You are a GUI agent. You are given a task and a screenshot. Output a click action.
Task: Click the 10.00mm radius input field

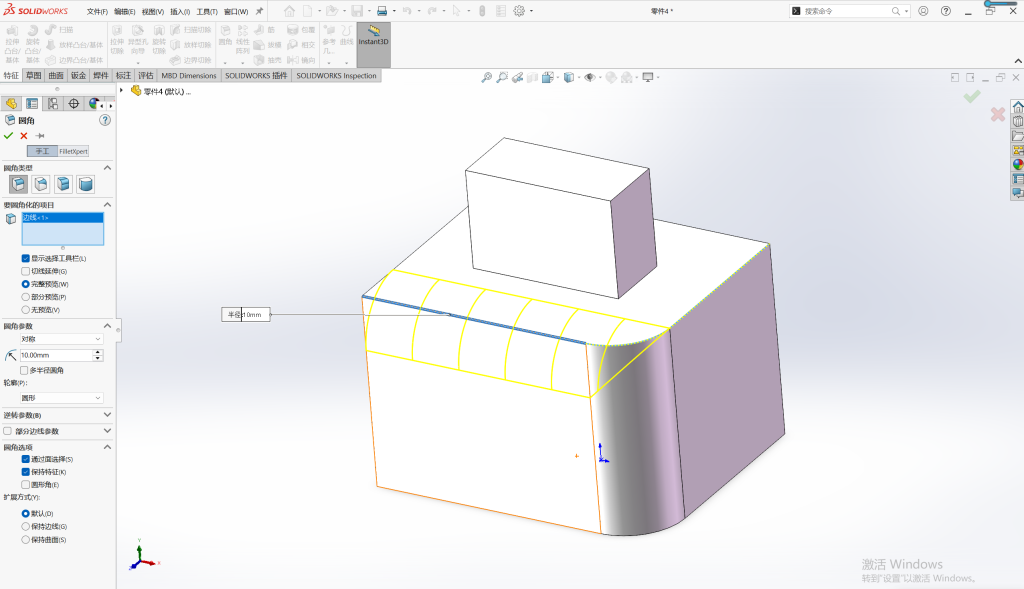(56, 355)
